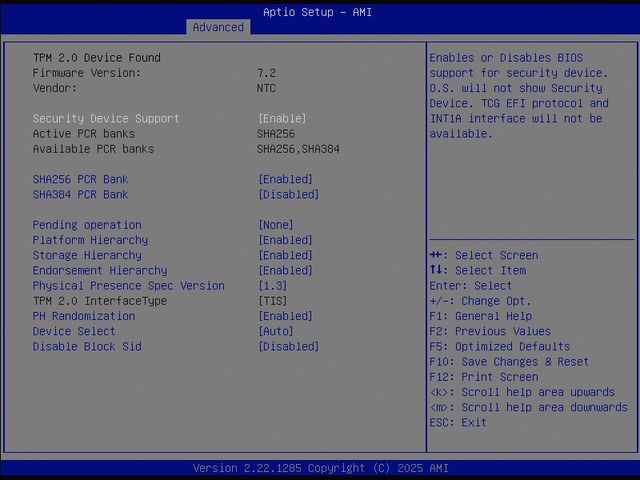Change Platform Hierarchy [Enabled] value

(x=285, y=240)
